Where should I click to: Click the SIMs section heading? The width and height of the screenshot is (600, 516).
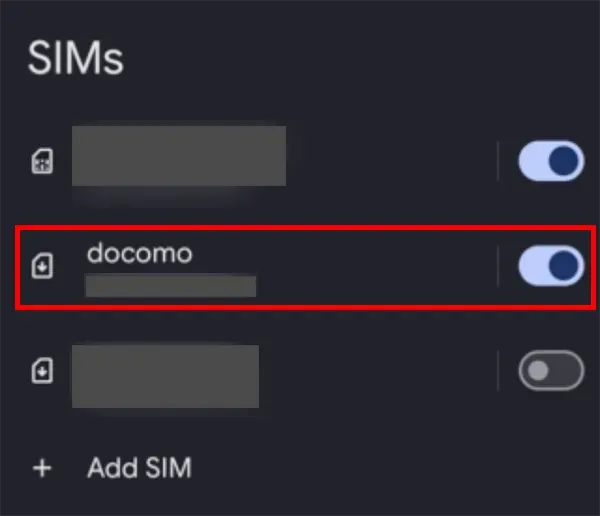75,59
